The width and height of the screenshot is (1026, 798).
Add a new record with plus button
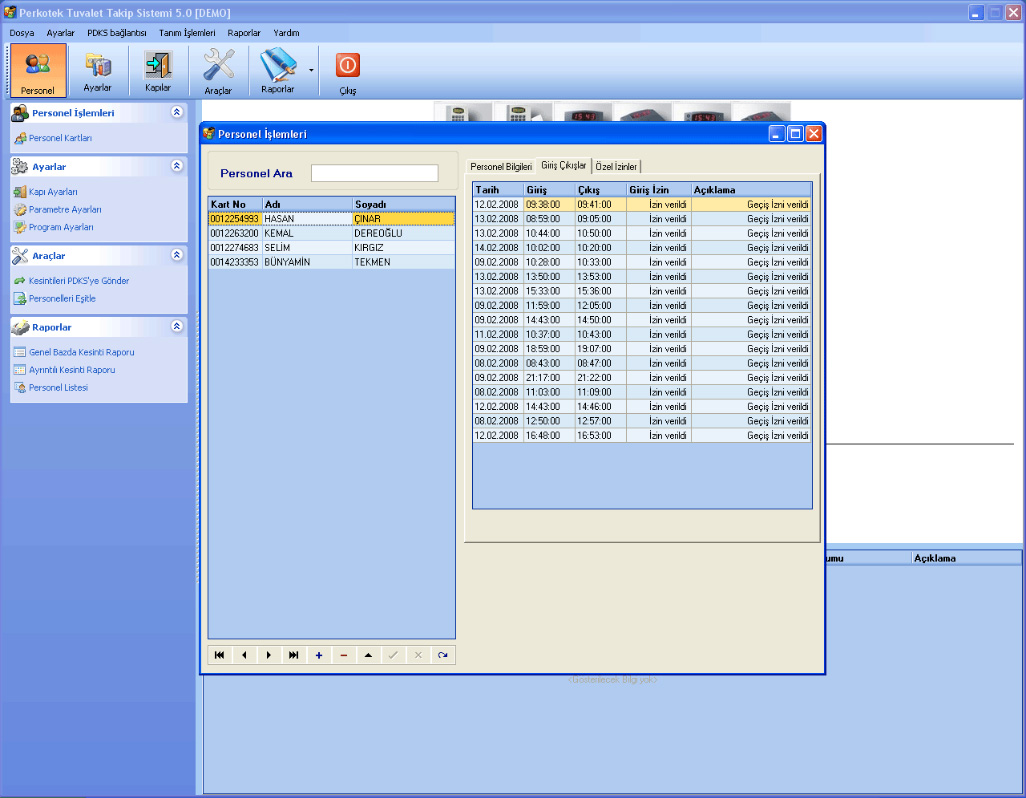click(319, 655)
